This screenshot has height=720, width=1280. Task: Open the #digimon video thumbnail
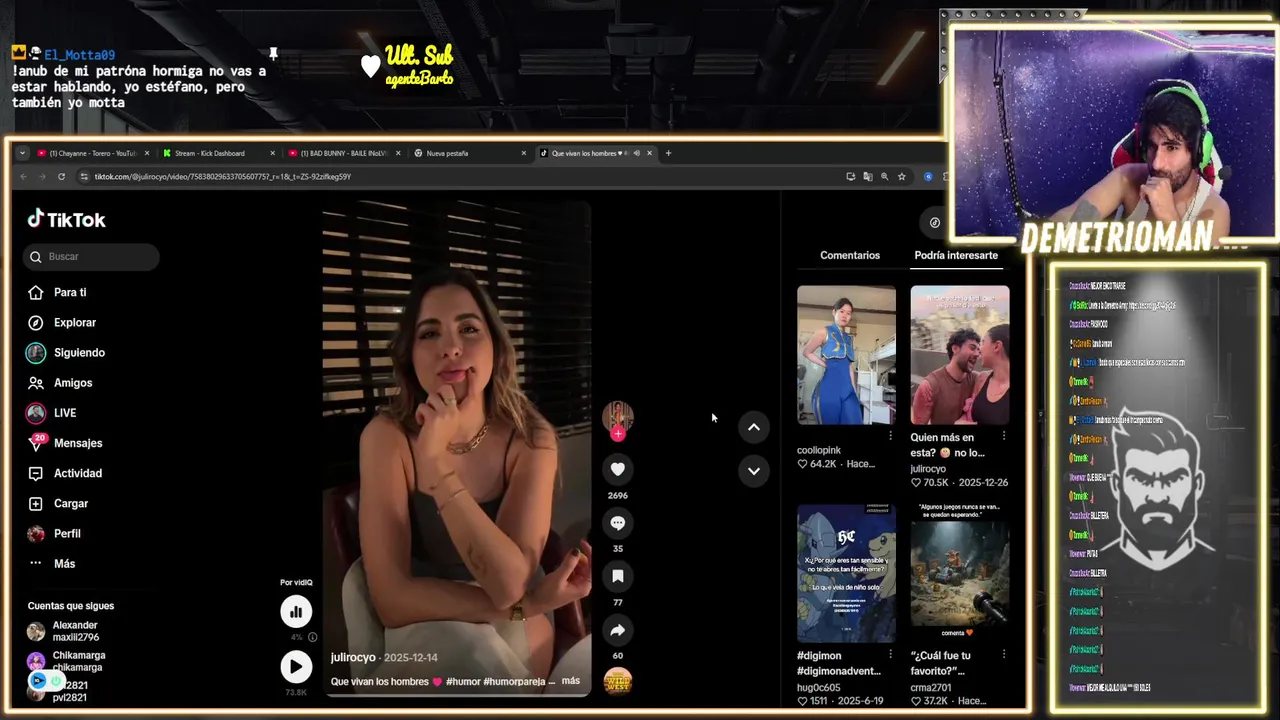(846, 573)
